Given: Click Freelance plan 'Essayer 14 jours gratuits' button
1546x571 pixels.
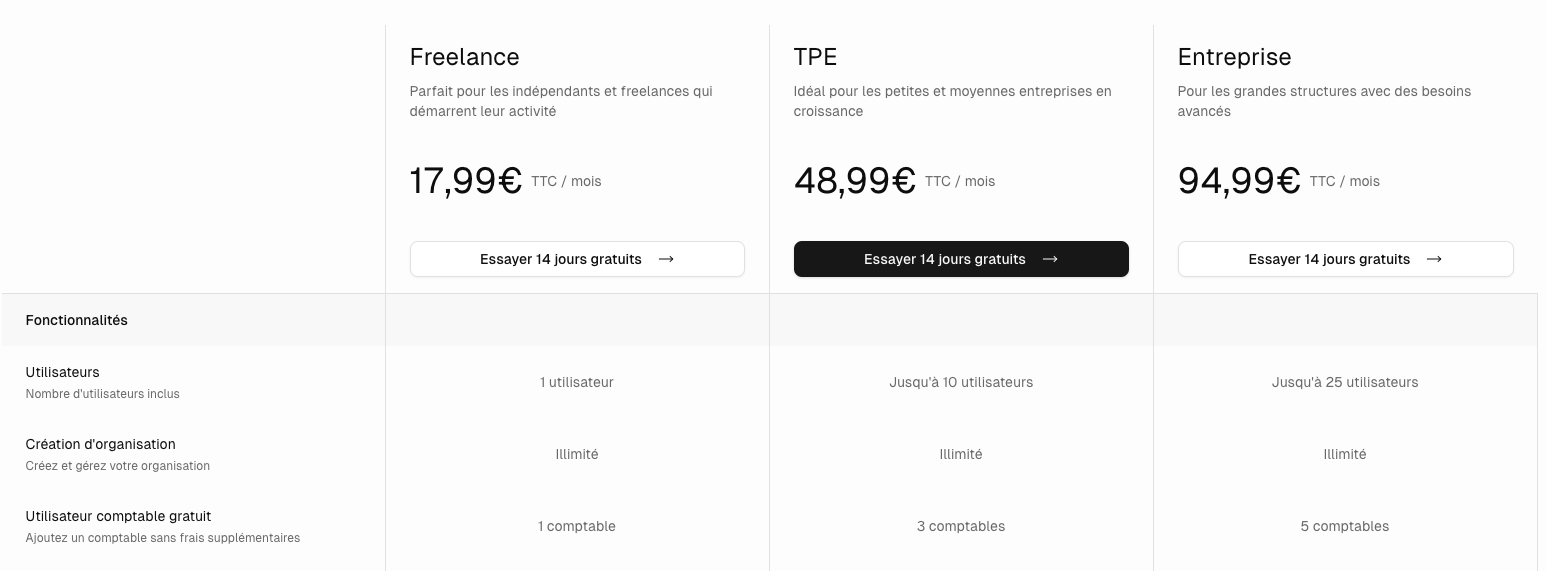Looking at the screenshot, I should (x=577, y=259).
